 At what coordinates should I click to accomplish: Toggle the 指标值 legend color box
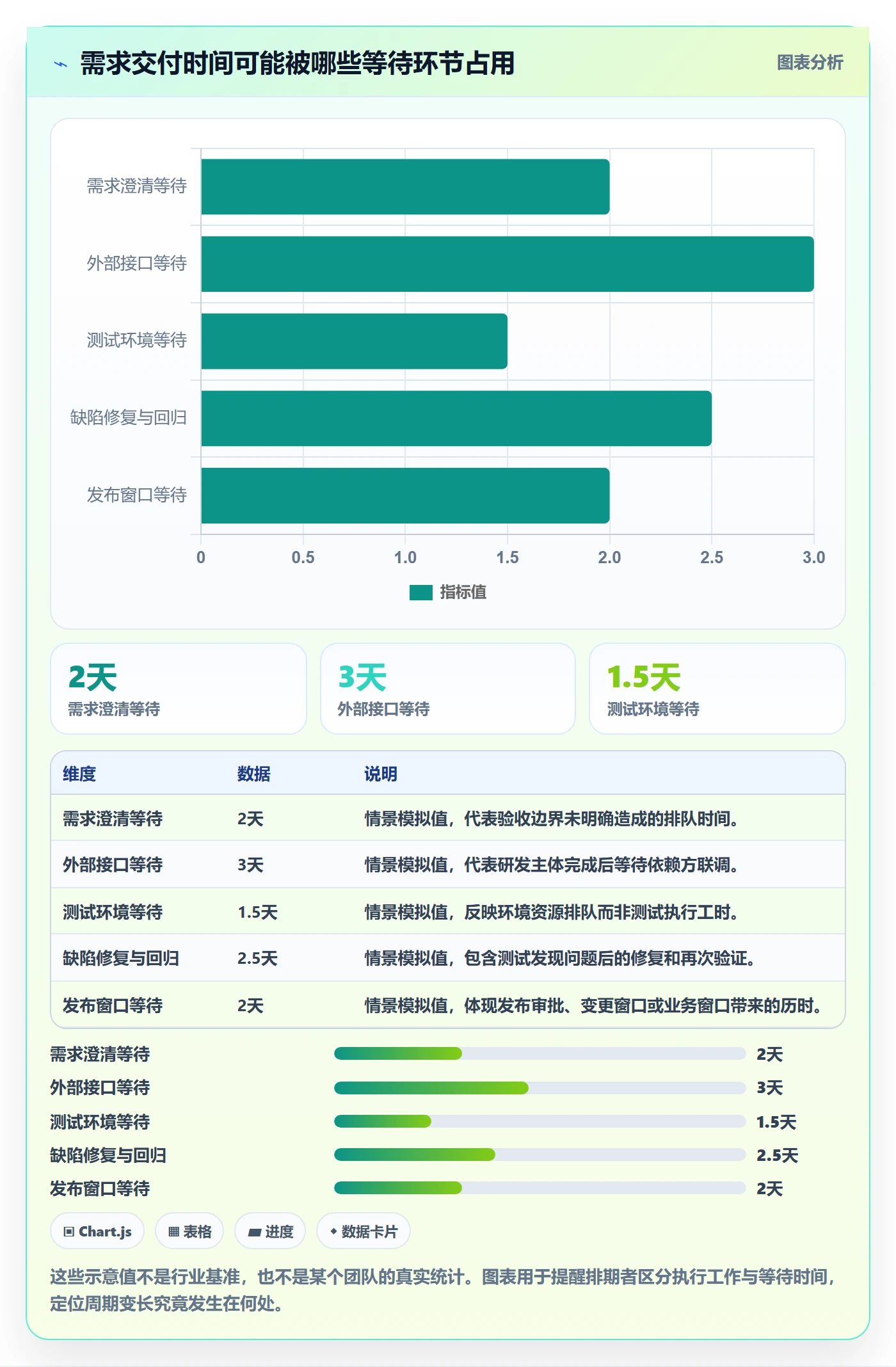(x=420, y=593)
